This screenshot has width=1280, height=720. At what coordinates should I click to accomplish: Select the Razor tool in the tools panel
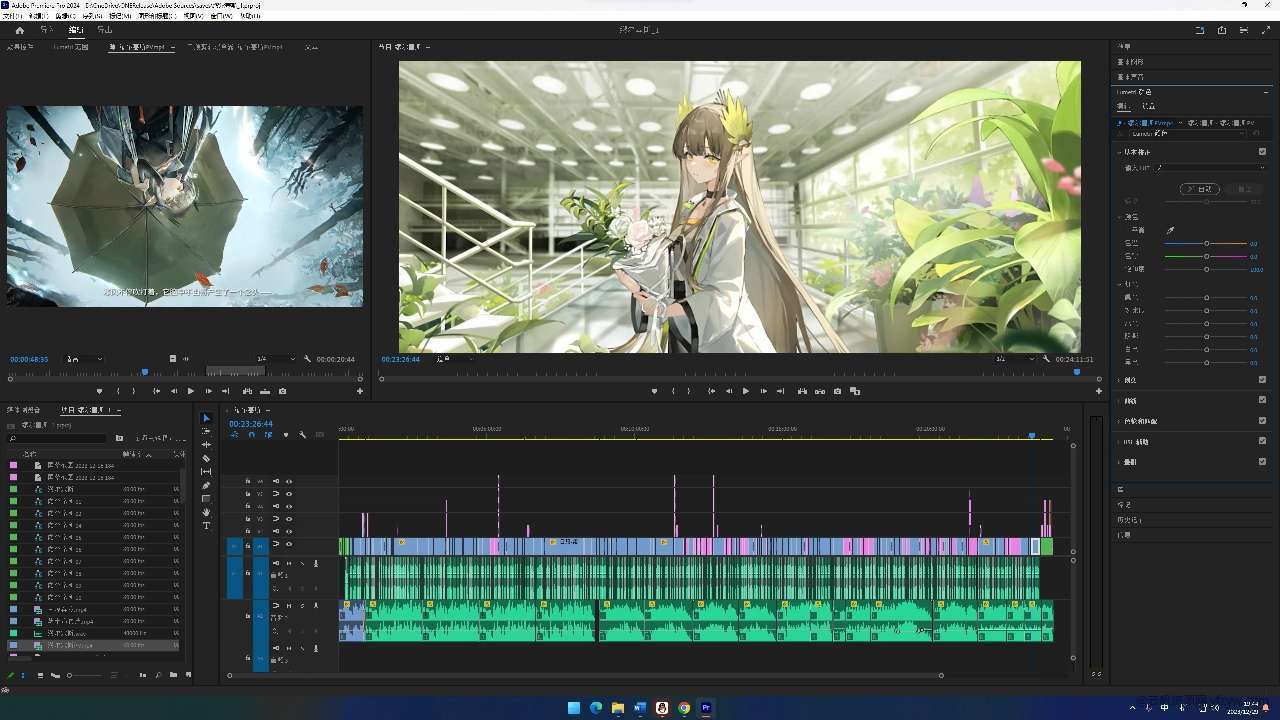[x=206, y=458]
